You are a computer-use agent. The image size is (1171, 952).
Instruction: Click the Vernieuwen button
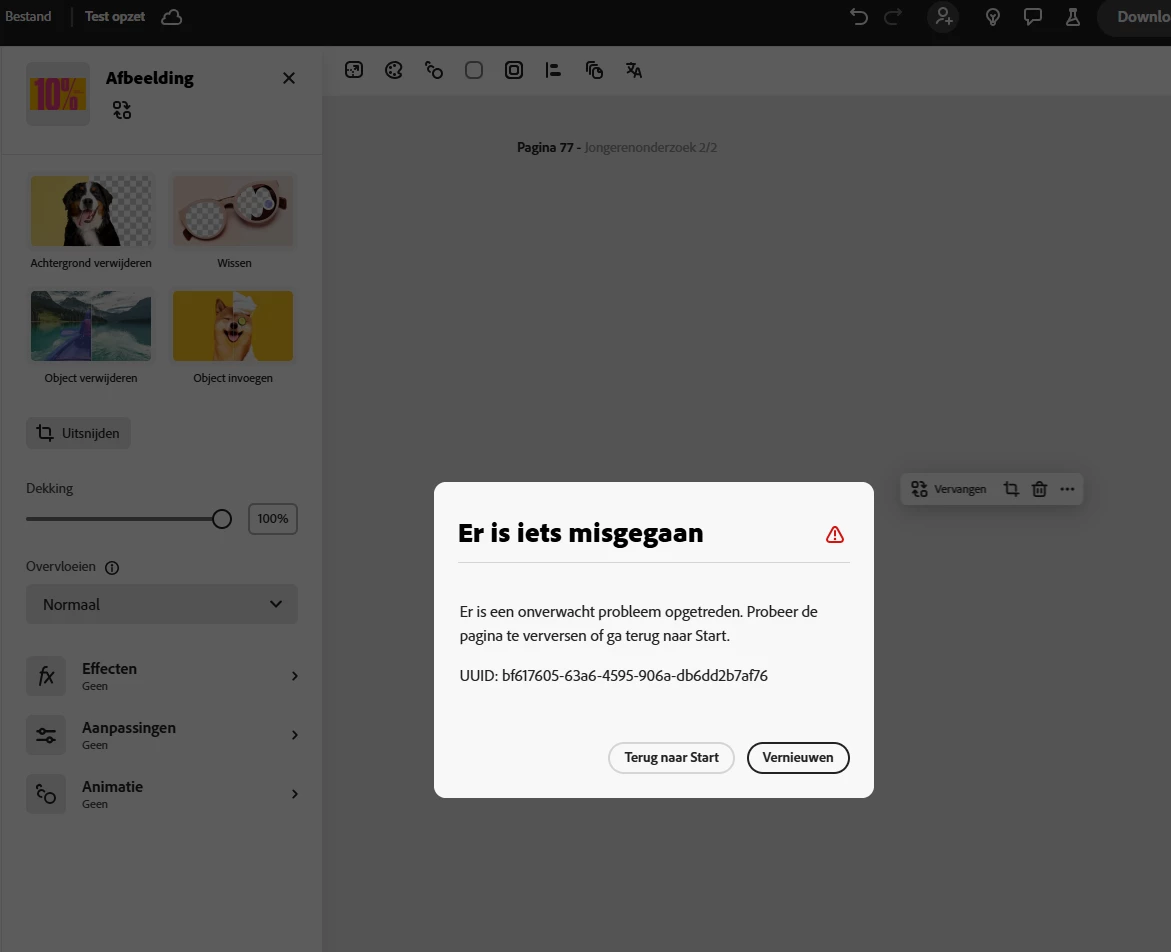tap(798, 757)
